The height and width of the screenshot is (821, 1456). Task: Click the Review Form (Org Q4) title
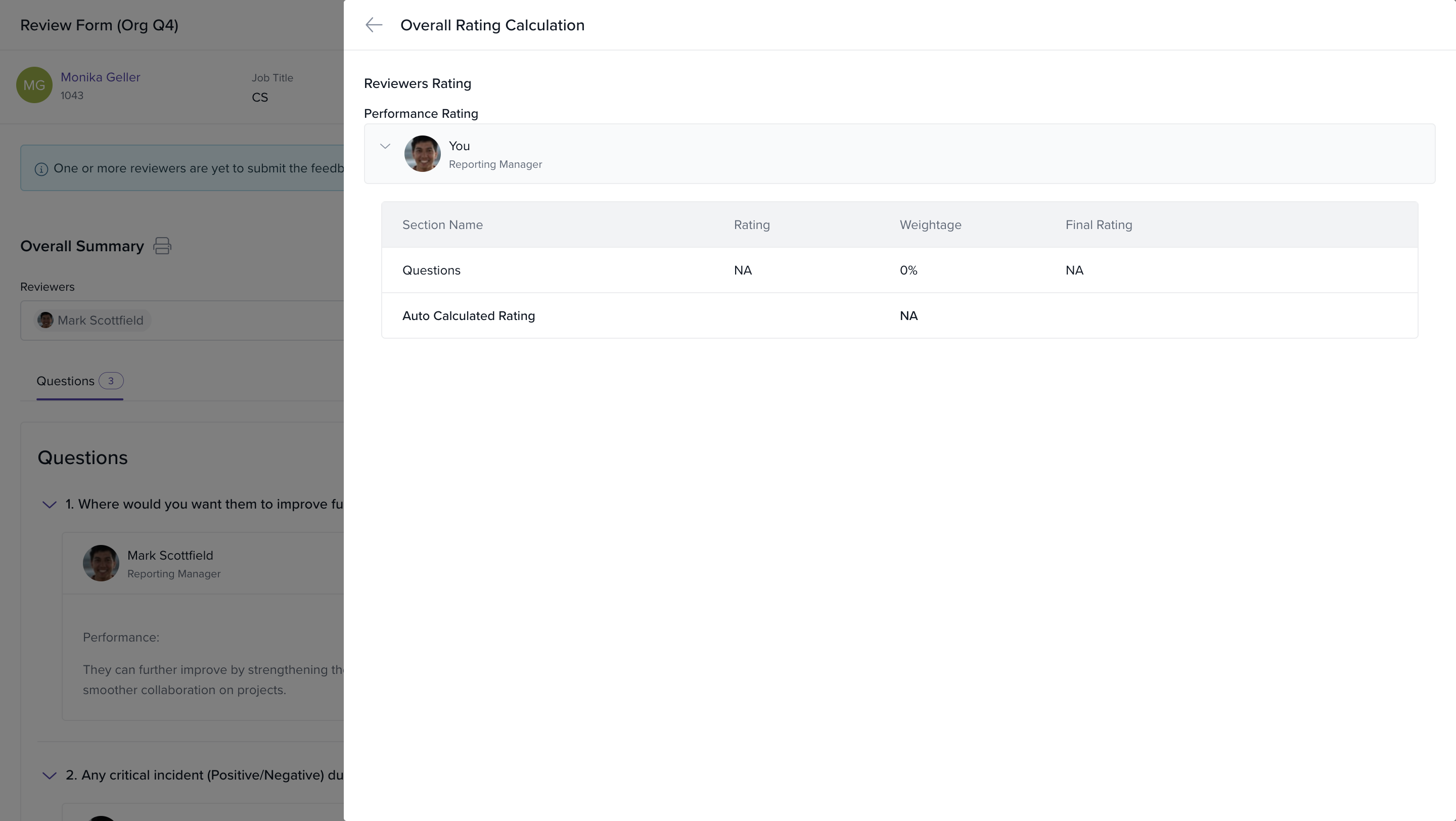tap(100, 25)
